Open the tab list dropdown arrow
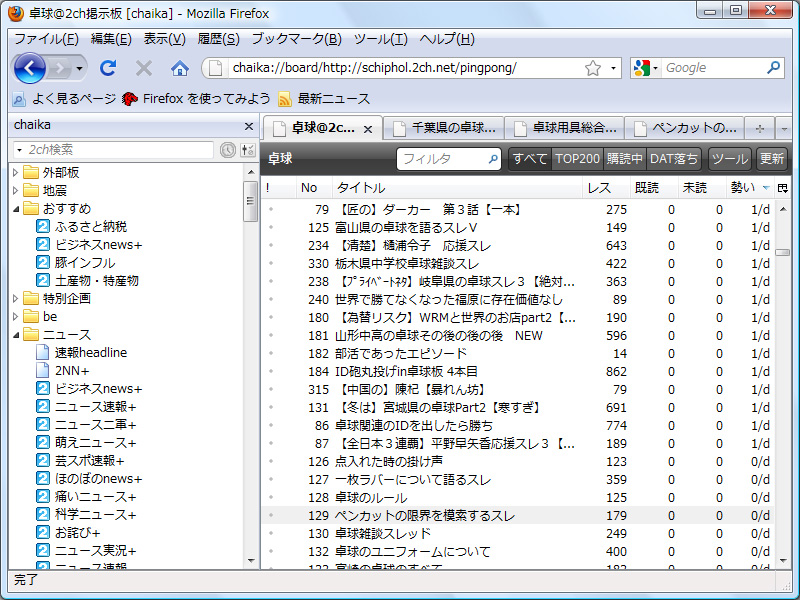800x600 pixels. 784,129
